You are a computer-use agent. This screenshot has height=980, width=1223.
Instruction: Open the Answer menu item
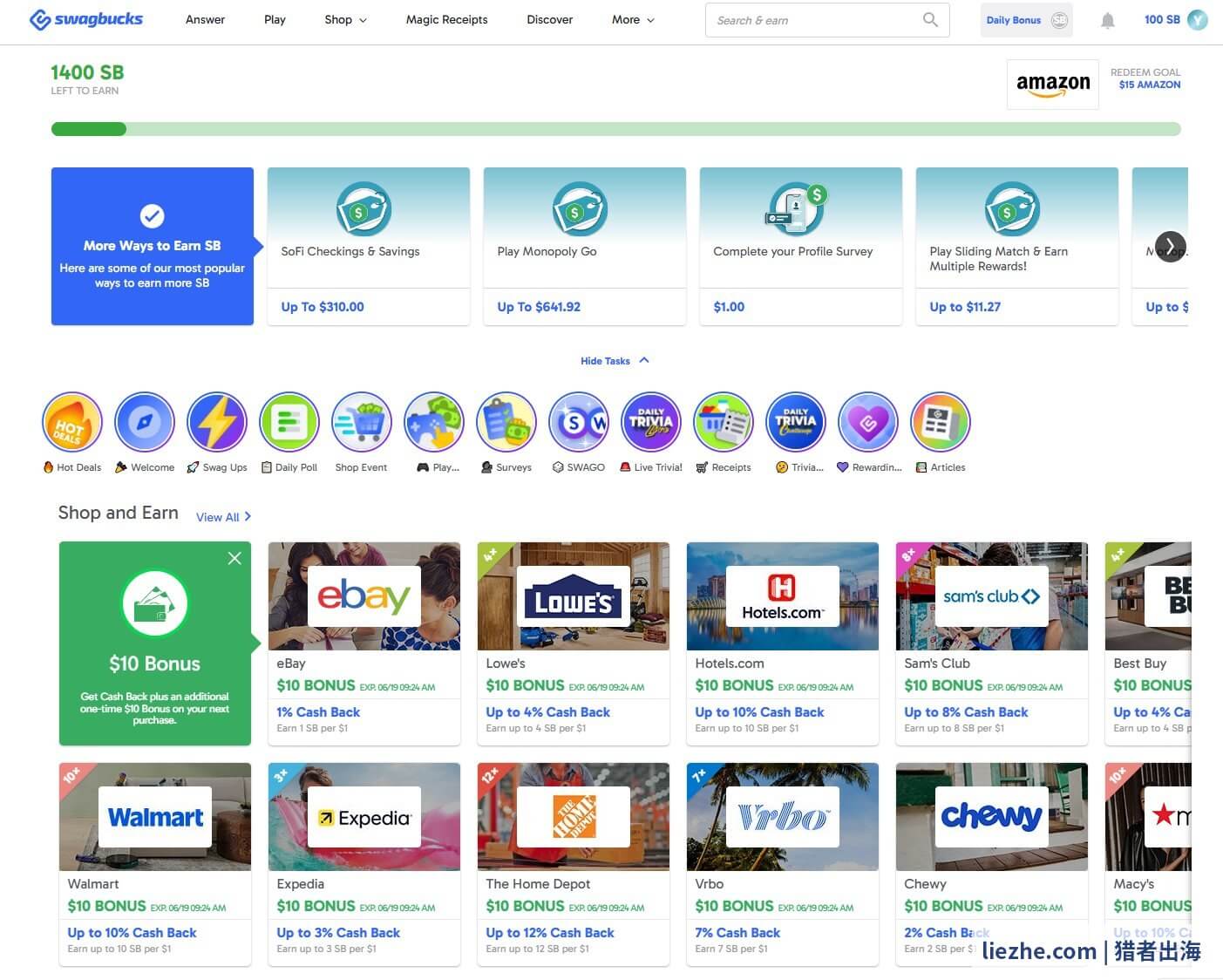point(205,20)
